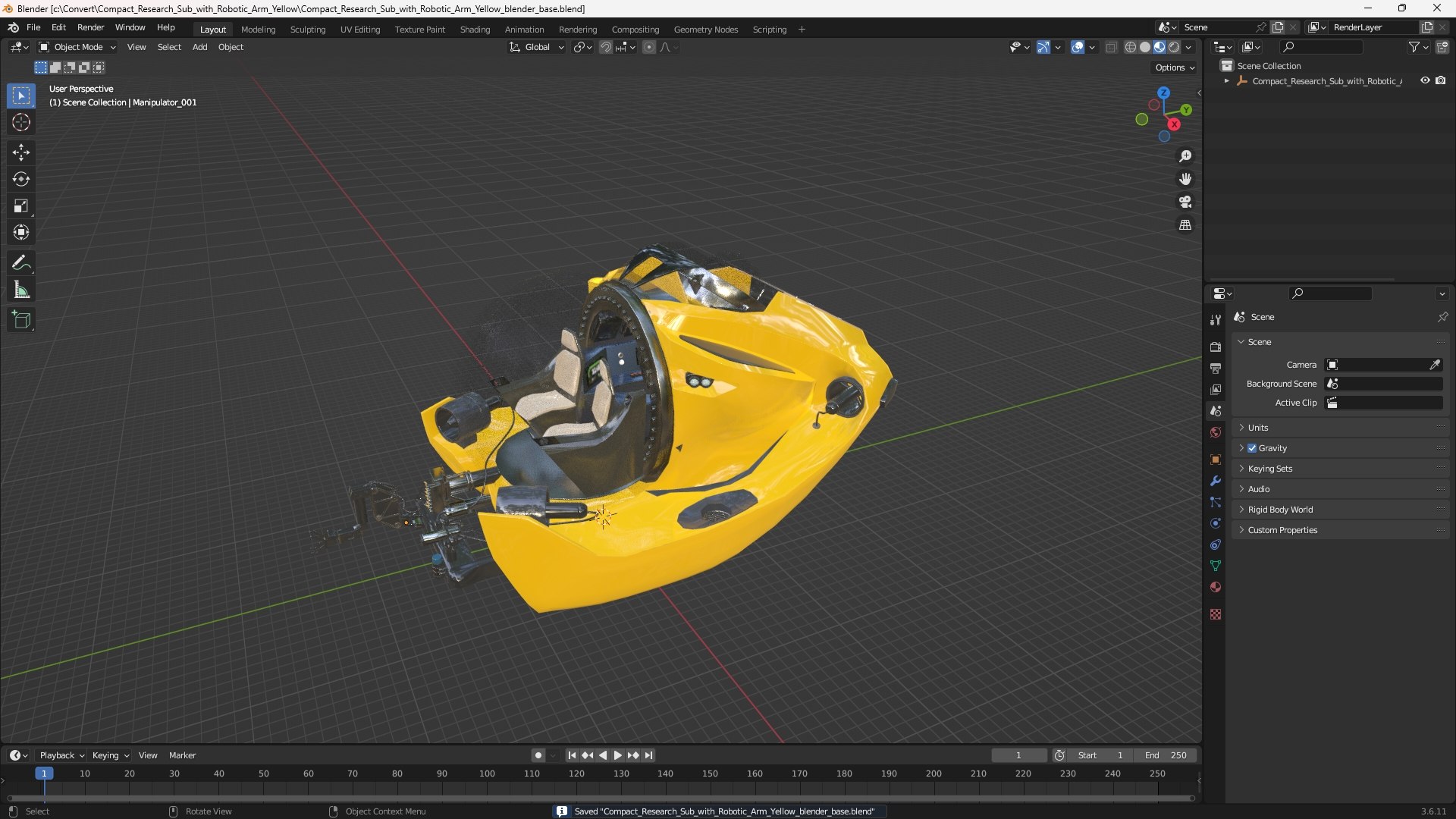The image size is (1456, 819).
Task: Switch to orthographic view grid icon
Action: point(1185,225)
